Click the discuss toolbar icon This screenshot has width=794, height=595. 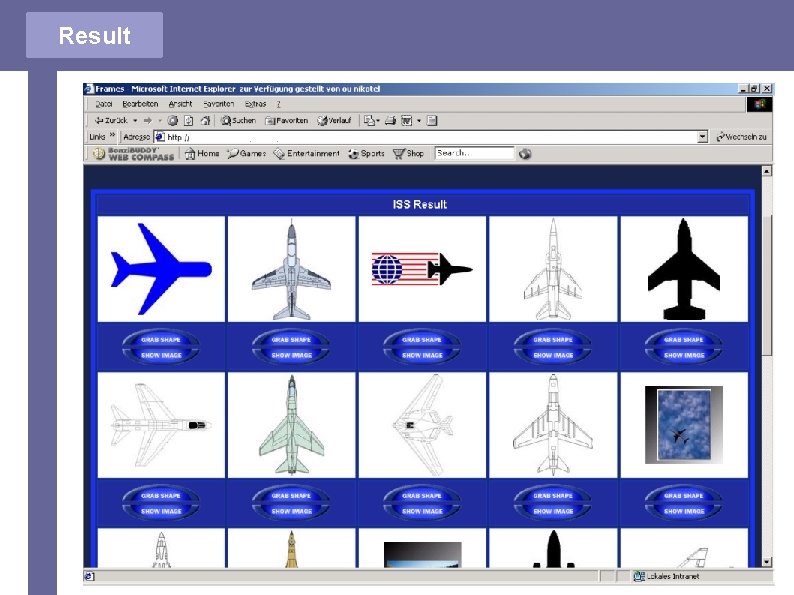[432, 121]
